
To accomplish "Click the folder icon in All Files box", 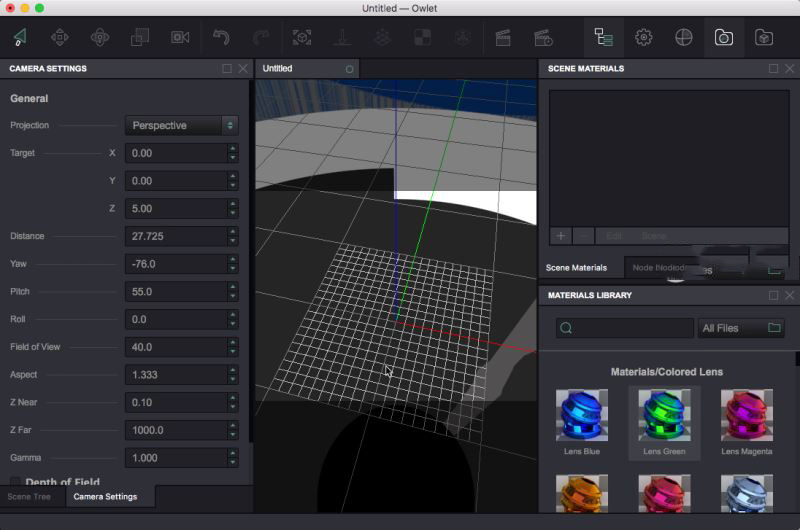I will (x=774, y=327).
